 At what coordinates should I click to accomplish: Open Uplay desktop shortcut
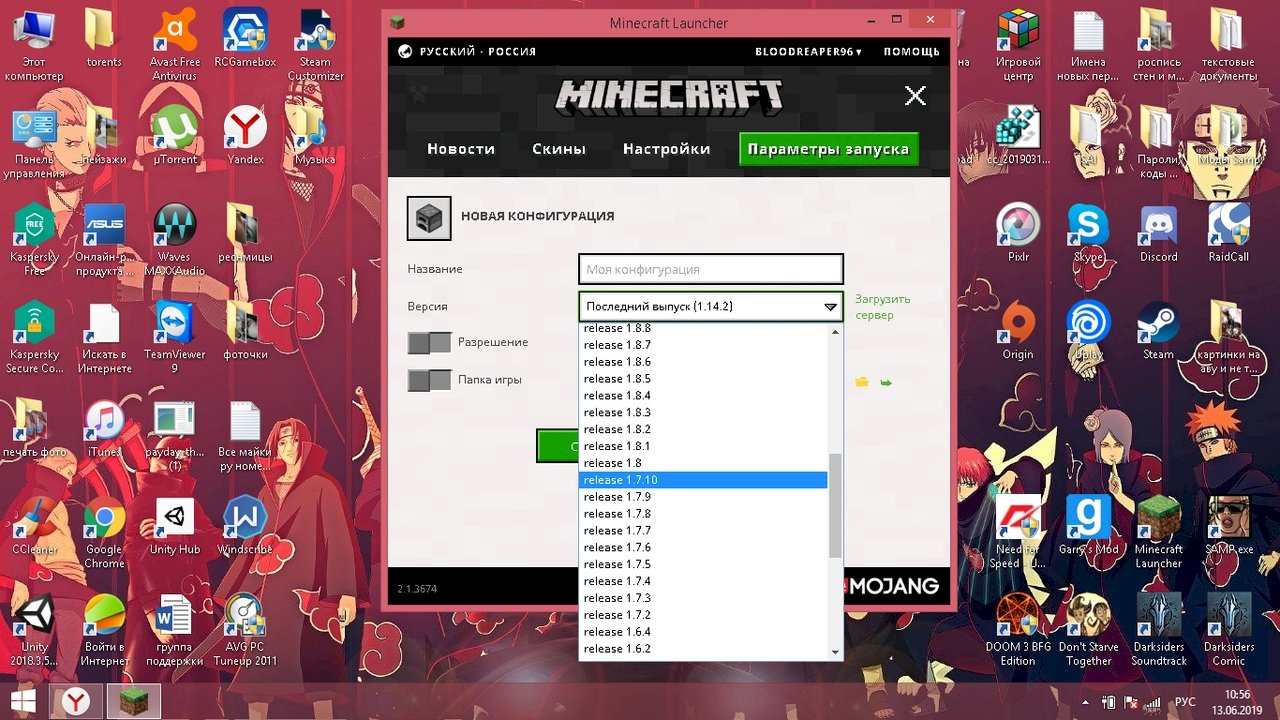[x=1088, y=331]
